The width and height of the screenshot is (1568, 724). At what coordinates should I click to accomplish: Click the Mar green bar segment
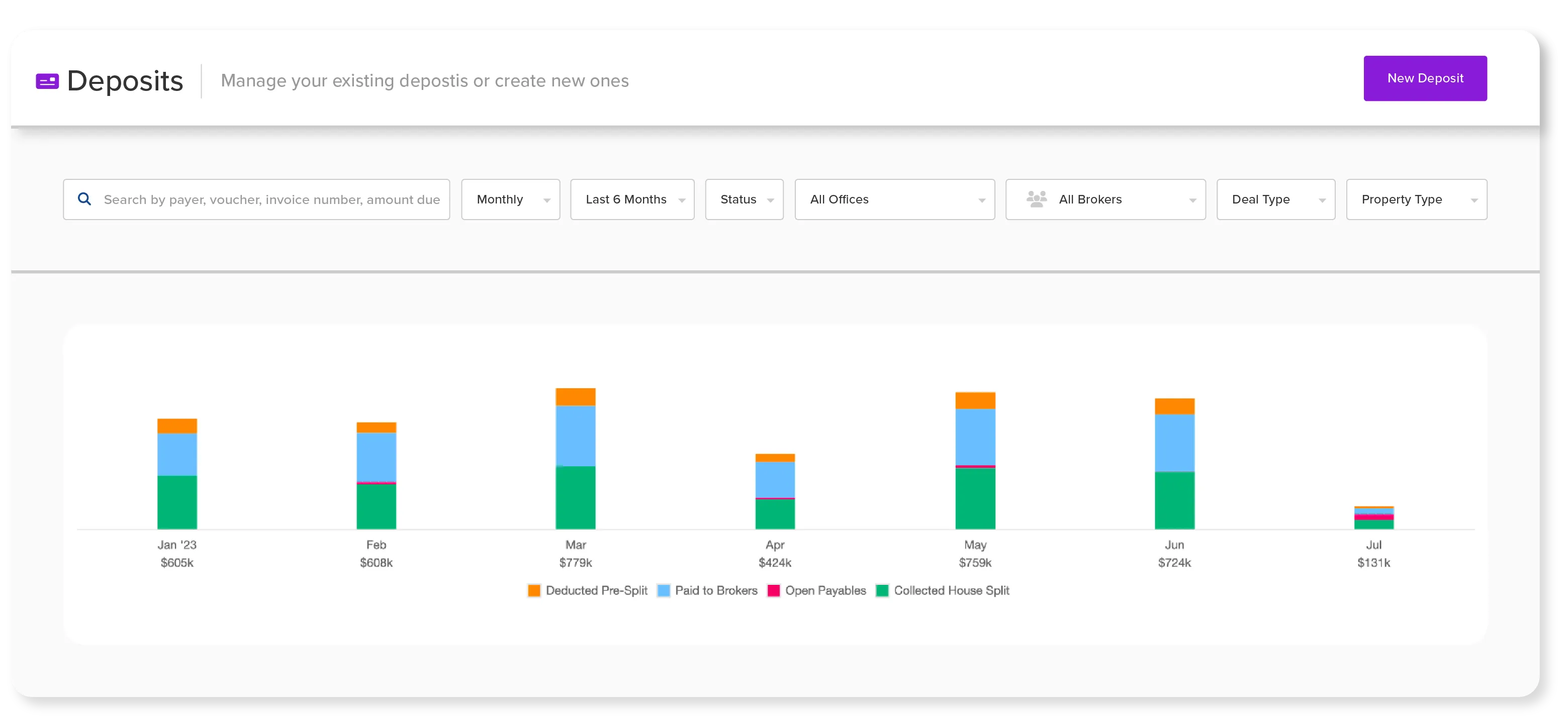(x=575, y=498)
